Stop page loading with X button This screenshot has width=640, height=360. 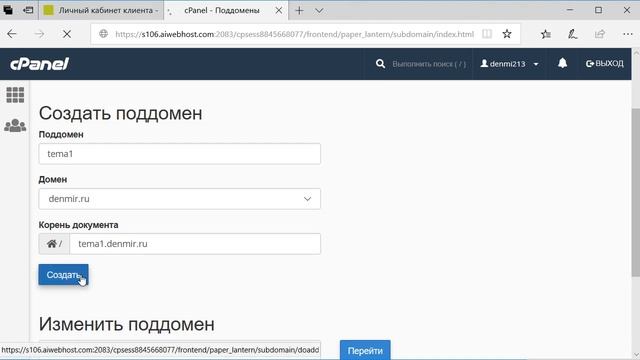[67, 34]
